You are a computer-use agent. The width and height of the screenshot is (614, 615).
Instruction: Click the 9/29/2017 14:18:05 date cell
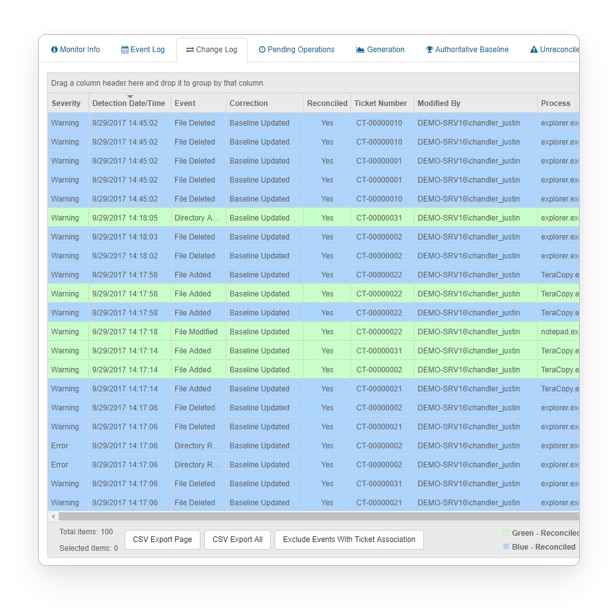click(130, 218)
